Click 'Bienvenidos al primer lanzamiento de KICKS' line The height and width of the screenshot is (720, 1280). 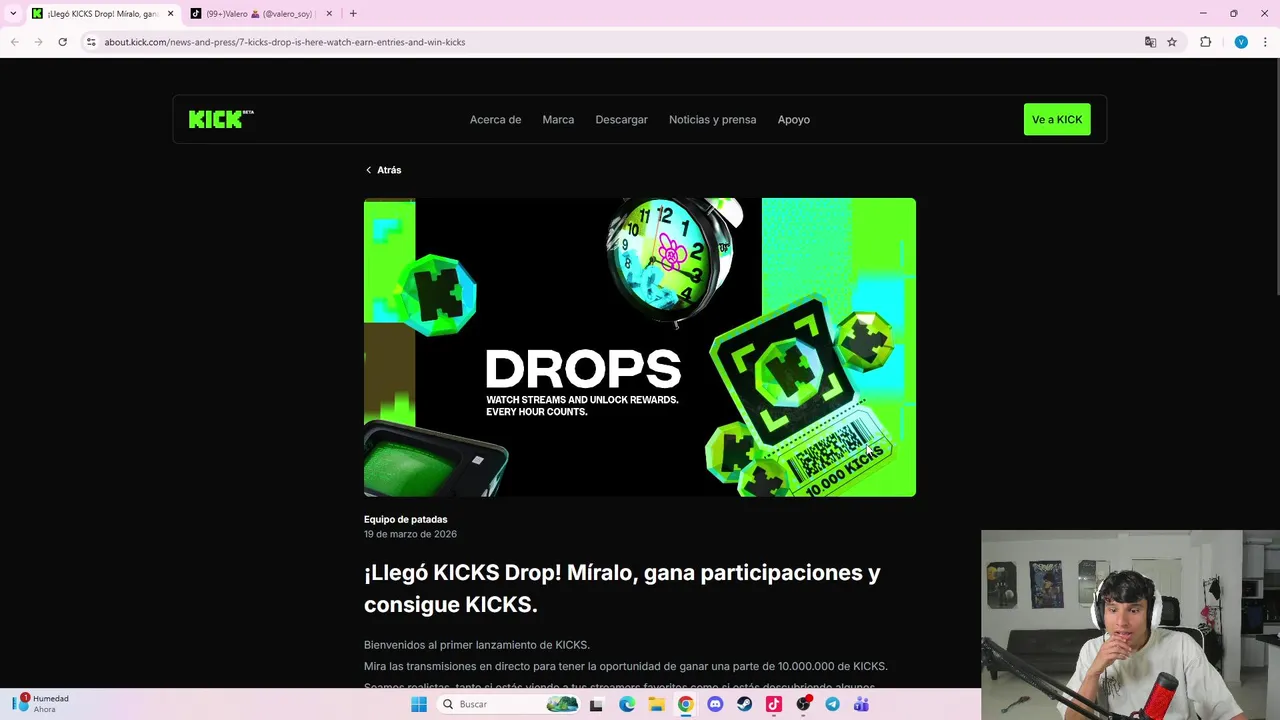477,644
